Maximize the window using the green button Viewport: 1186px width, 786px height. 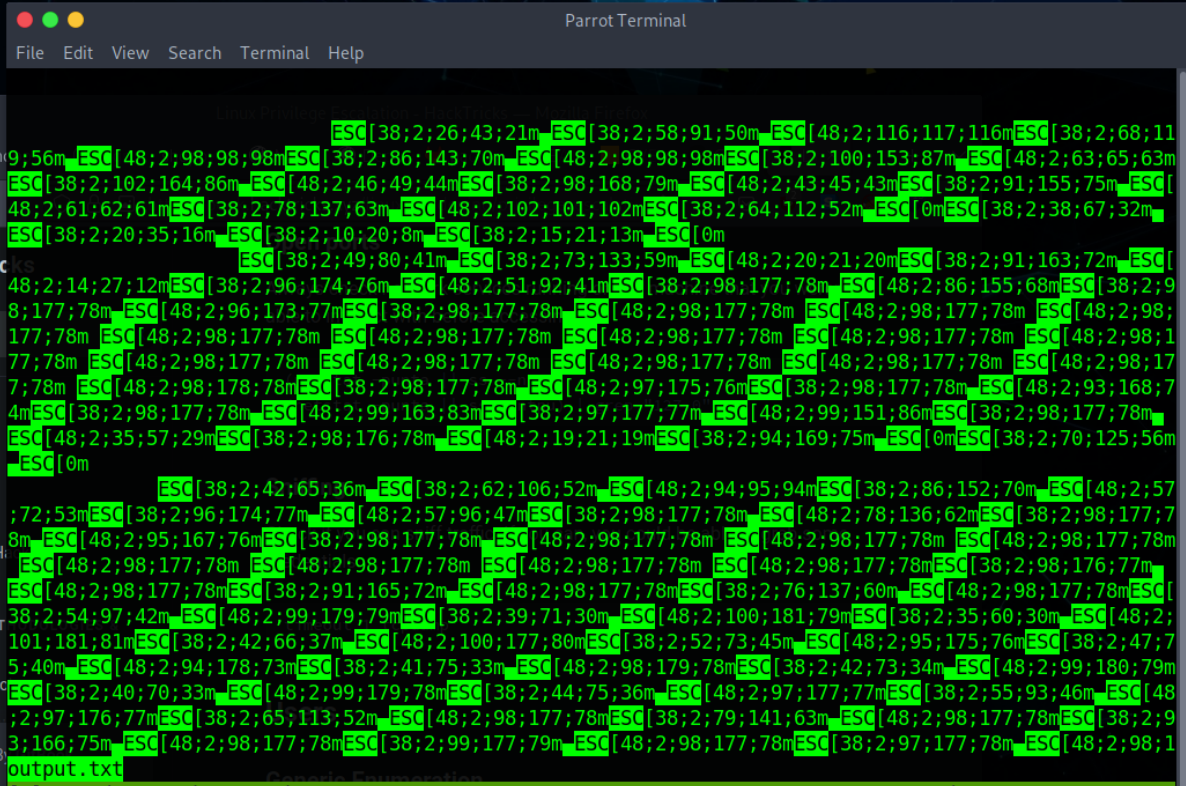pyautogui.click(x=50, y=20)
